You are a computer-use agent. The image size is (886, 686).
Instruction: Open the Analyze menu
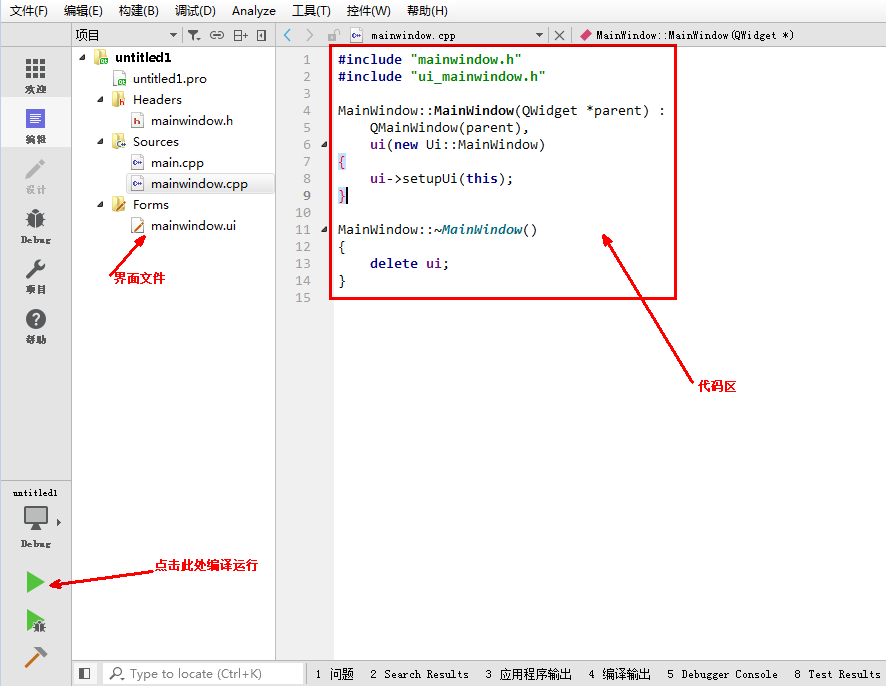point(254,11)
